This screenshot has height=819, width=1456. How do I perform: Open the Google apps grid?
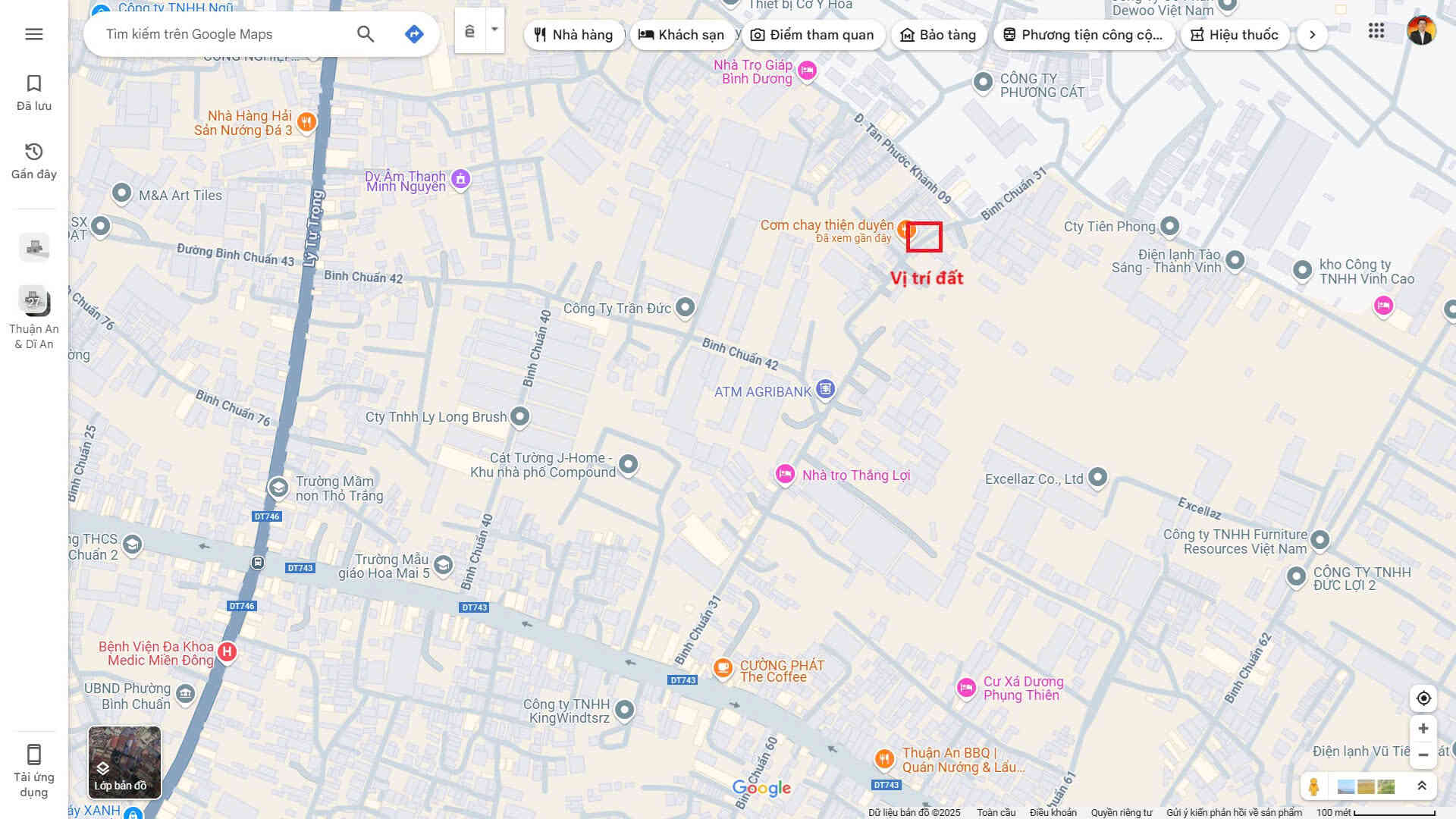pyautogui.click(x=1376, y=31)
